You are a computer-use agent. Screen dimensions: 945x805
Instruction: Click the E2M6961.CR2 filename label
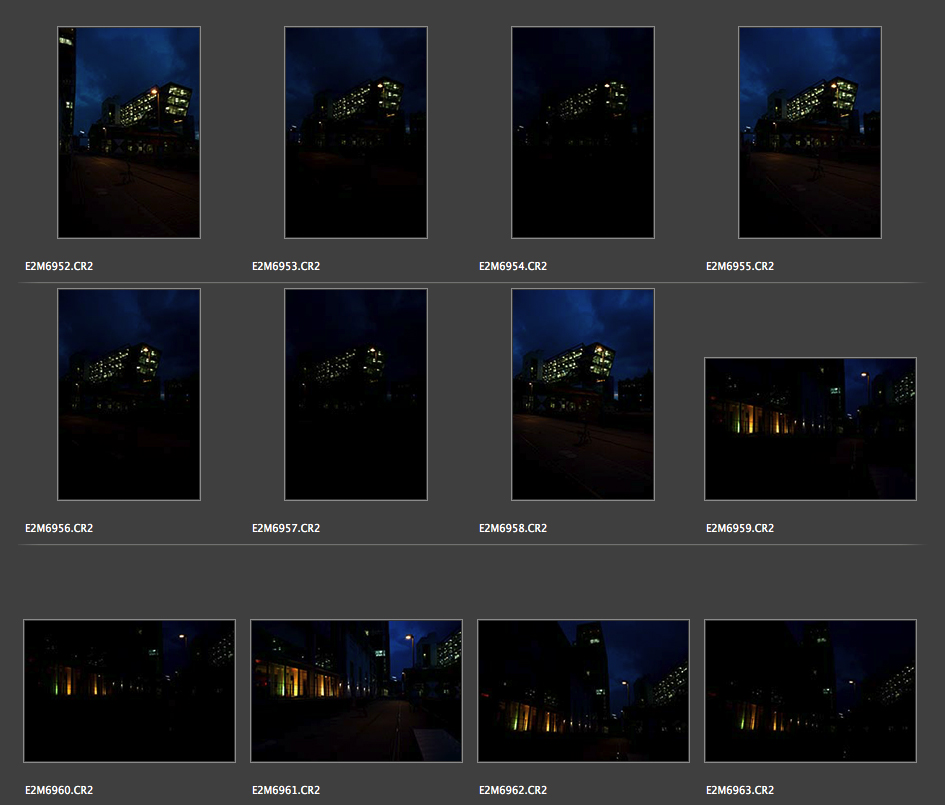[x=286, y=790]
